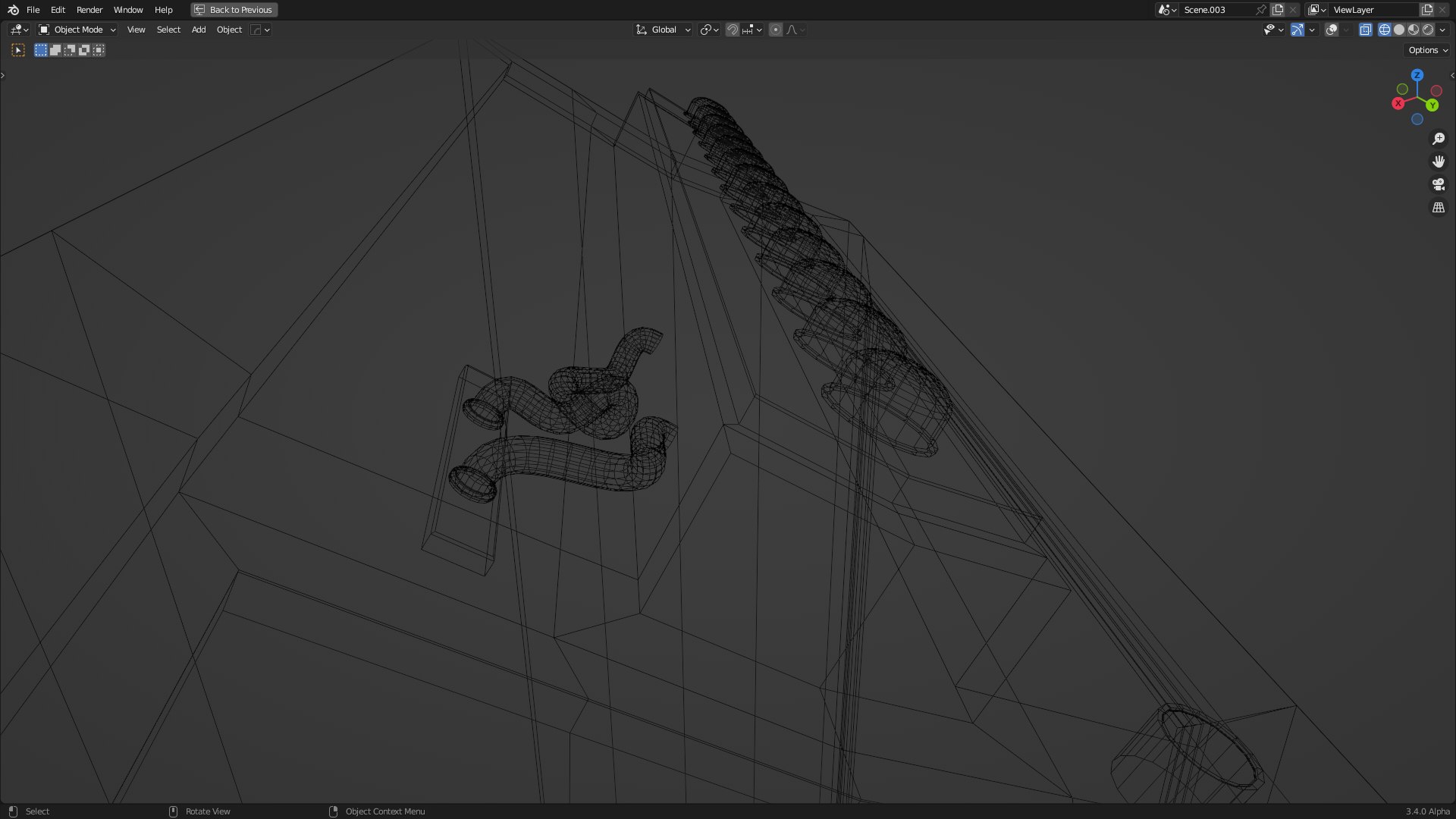The image size is (1456, 819).
Task: Set selection mode to new selection
Action: click(x=41, y=50)
